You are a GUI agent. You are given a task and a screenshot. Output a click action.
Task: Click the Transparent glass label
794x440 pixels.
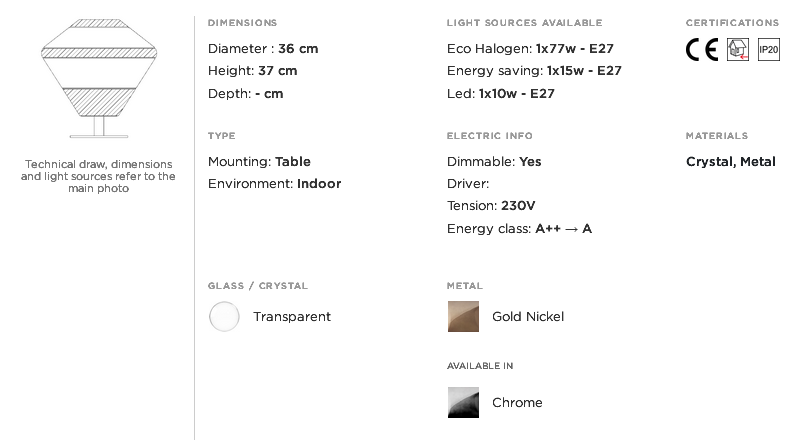point(291,317)
